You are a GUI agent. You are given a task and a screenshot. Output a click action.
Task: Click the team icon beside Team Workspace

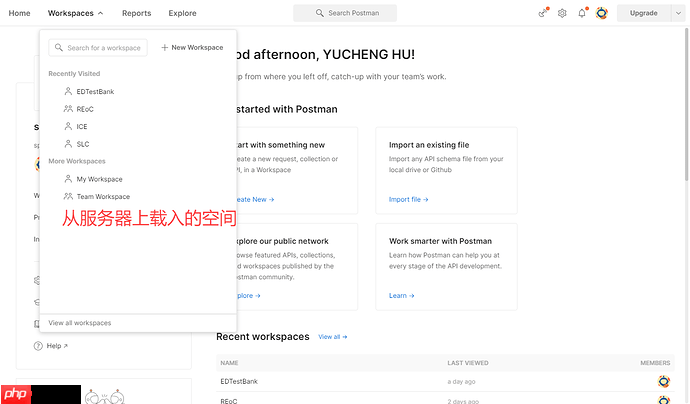coord(68,196)
